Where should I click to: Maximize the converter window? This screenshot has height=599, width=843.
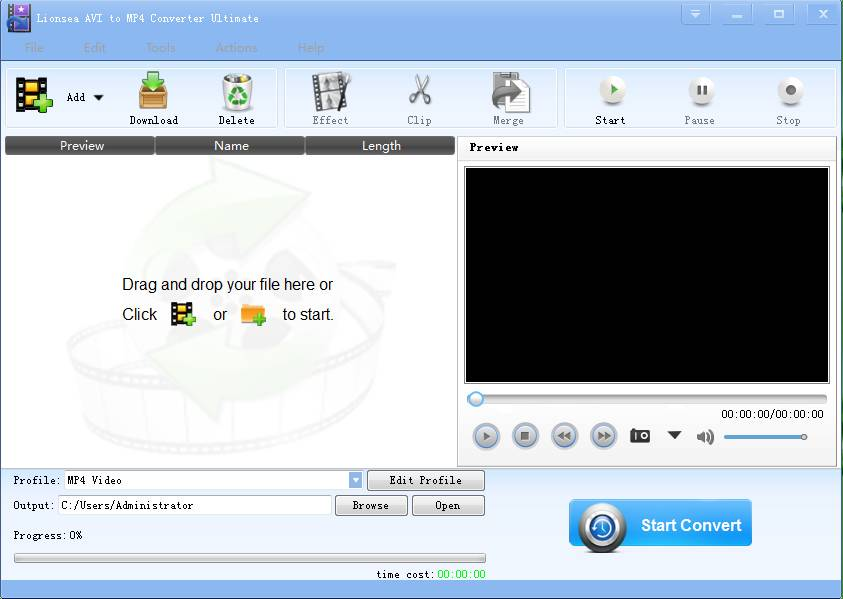(778, 15)
